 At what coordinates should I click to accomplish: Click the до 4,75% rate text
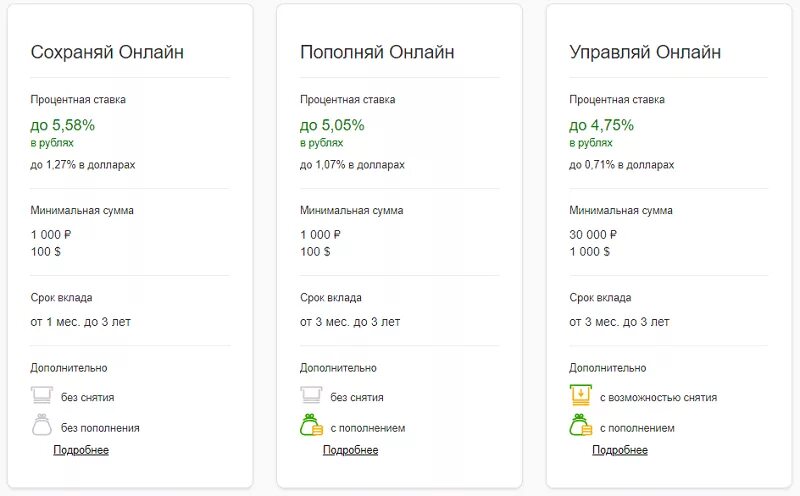601,126
